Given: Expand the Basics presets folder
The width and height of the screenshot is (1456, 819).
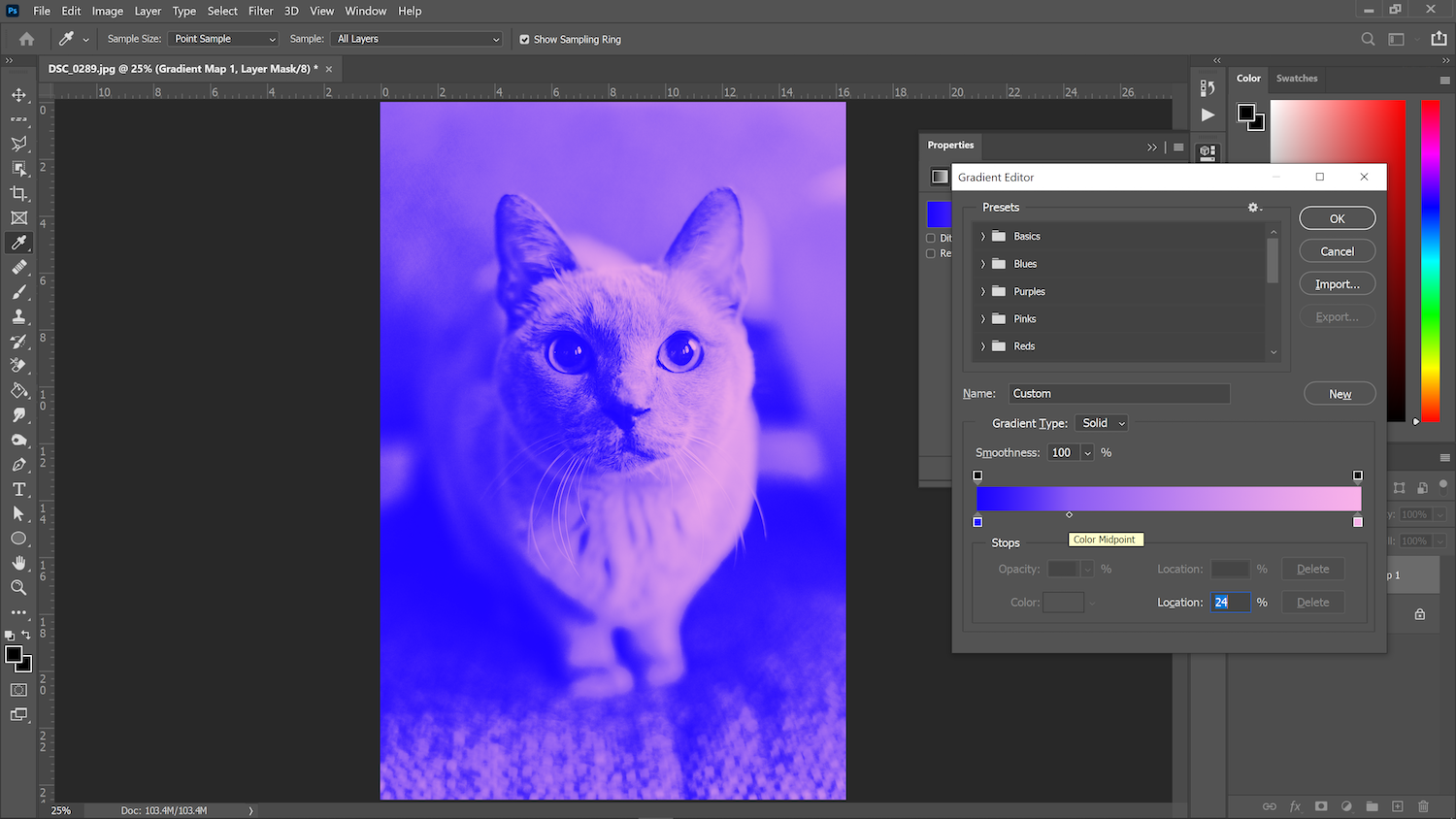Looking at the screenshot, I should [x=982, y=237].
